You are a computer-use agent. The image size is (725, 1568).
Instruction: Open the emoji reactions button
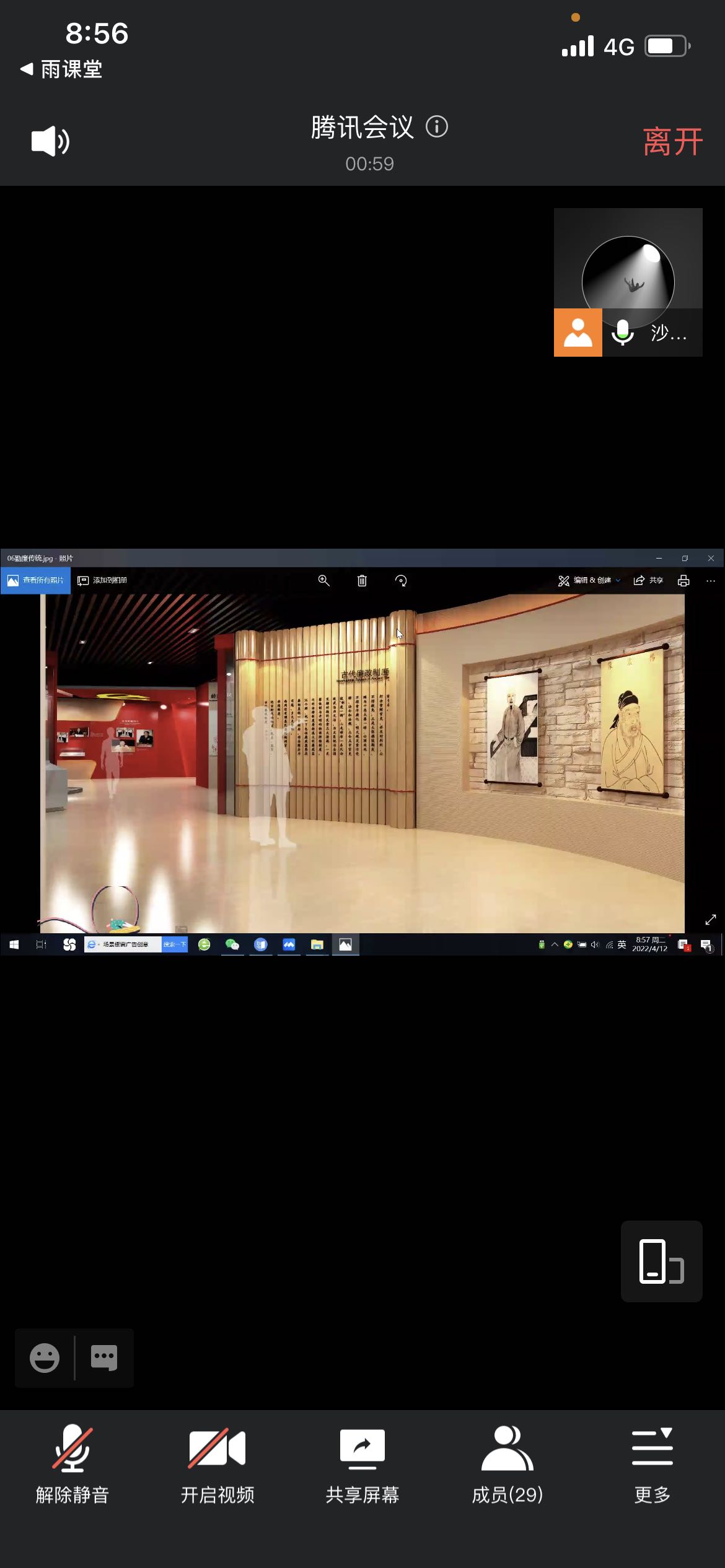tap(45, 1358)
